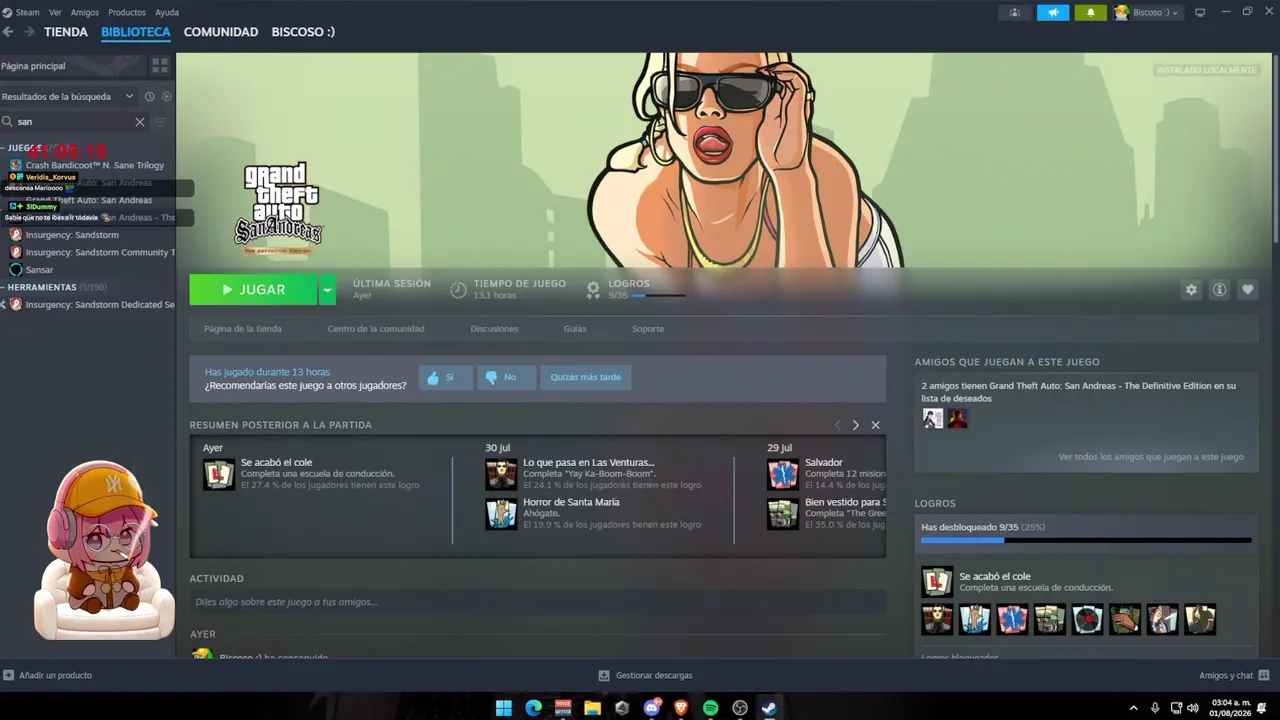The width and height of the screenshot is (1280, 720).
Task: Open the Ver menu
Action: pyautogui.click(x=55, y=12)
